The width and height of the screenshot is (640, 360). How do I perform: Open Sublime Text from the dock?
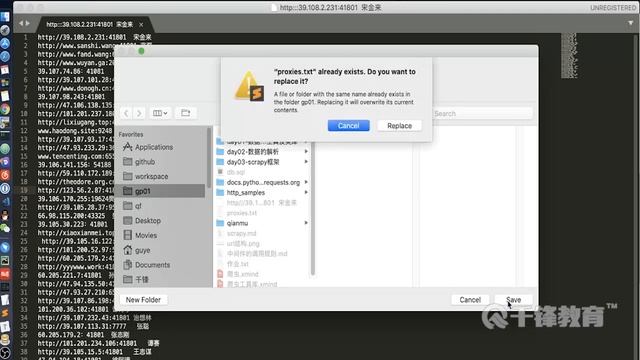click(x=5, y=313)
